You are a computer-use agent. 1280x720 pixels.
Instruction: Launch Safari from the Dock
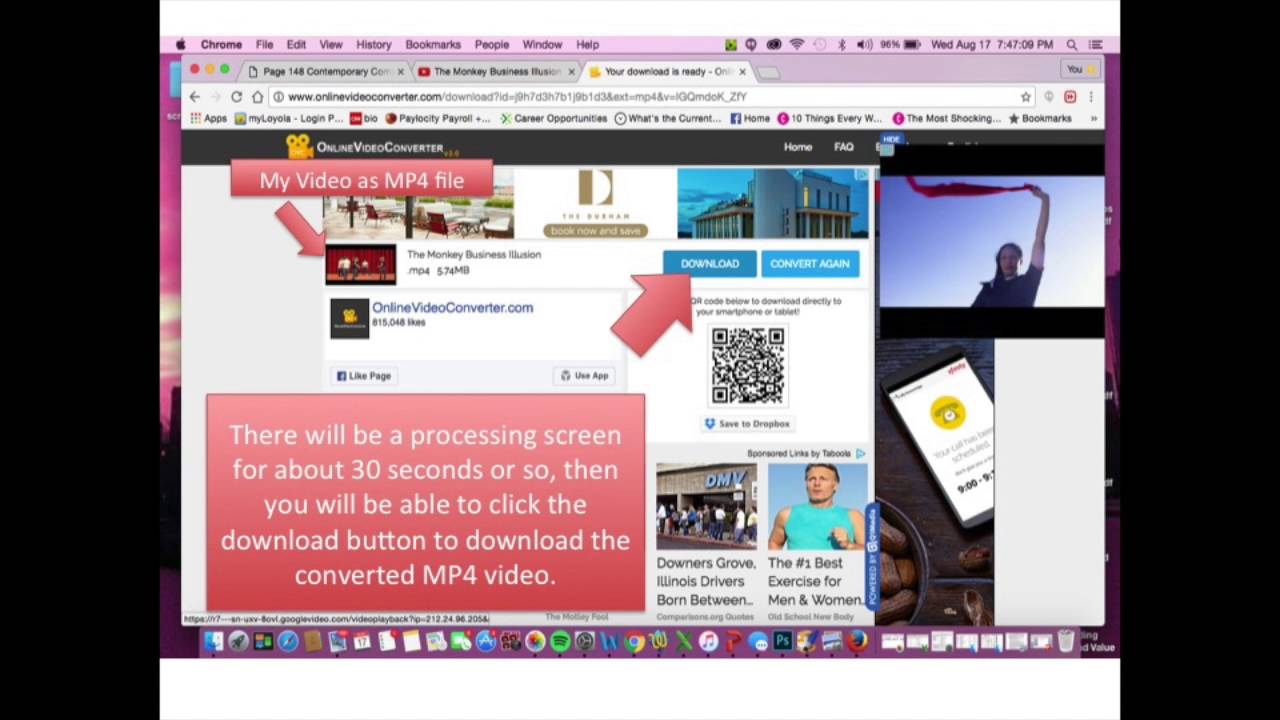pyautogui.click(x=287, y=642)
